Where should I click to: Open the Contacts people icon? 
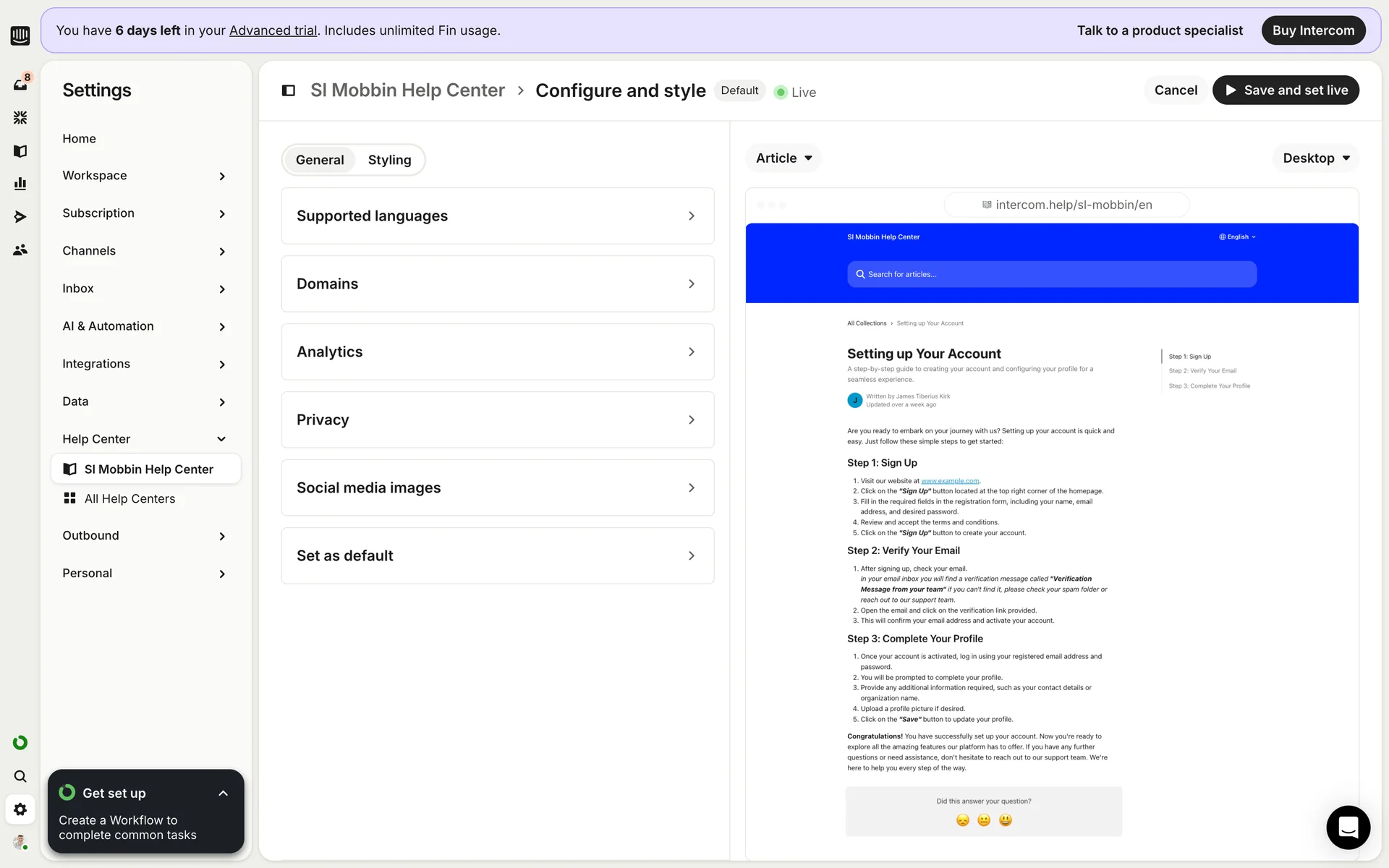[x=20, y=250]
